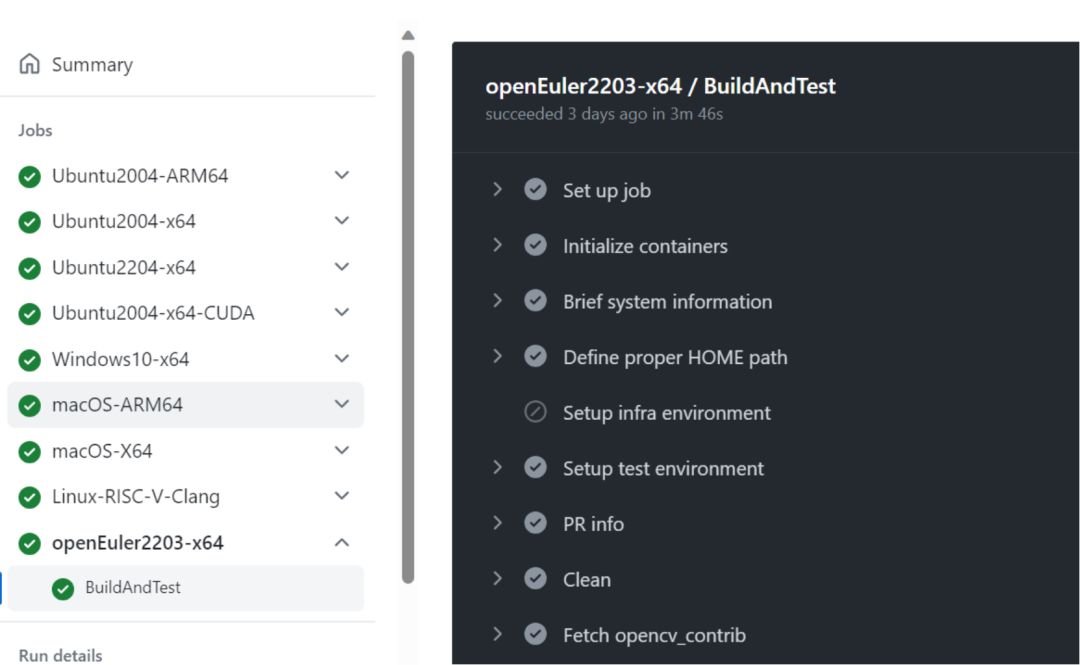Expand the PR info step log
The height and width of the screenshot is (665, 1080).
497,523
